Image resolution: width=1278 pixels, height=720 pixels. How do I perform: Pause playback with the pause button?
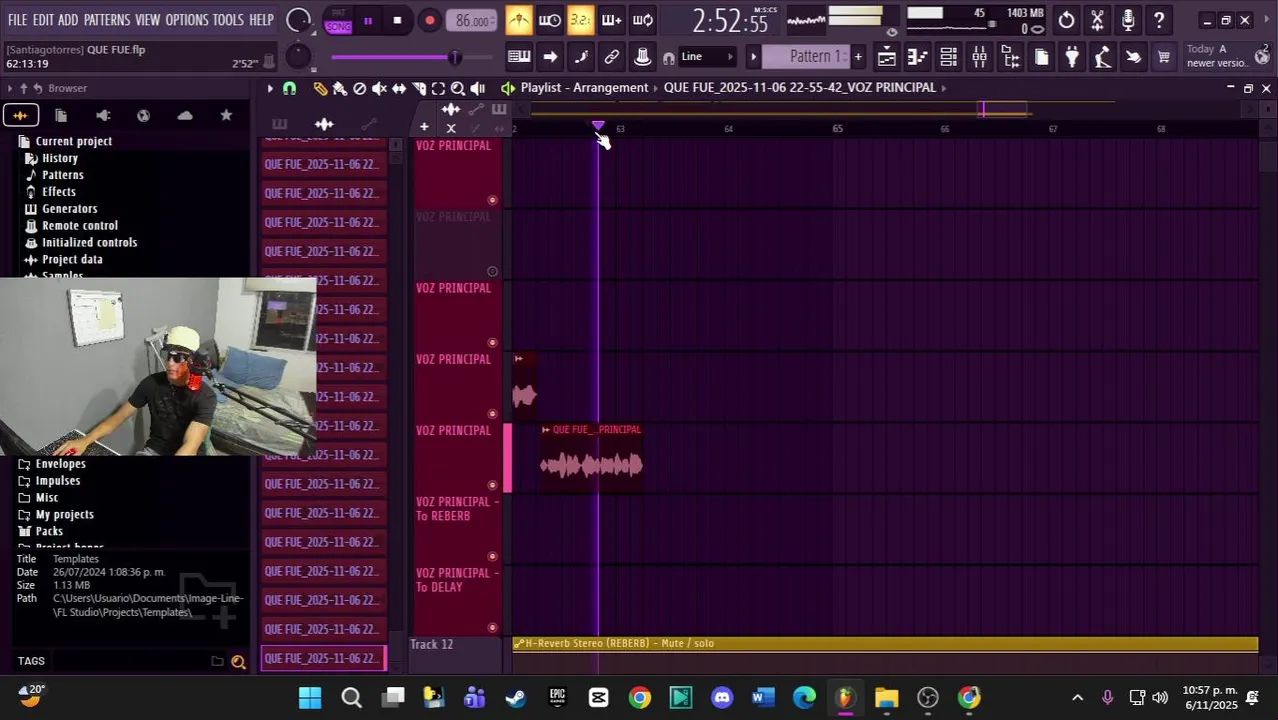pos(368,21)
